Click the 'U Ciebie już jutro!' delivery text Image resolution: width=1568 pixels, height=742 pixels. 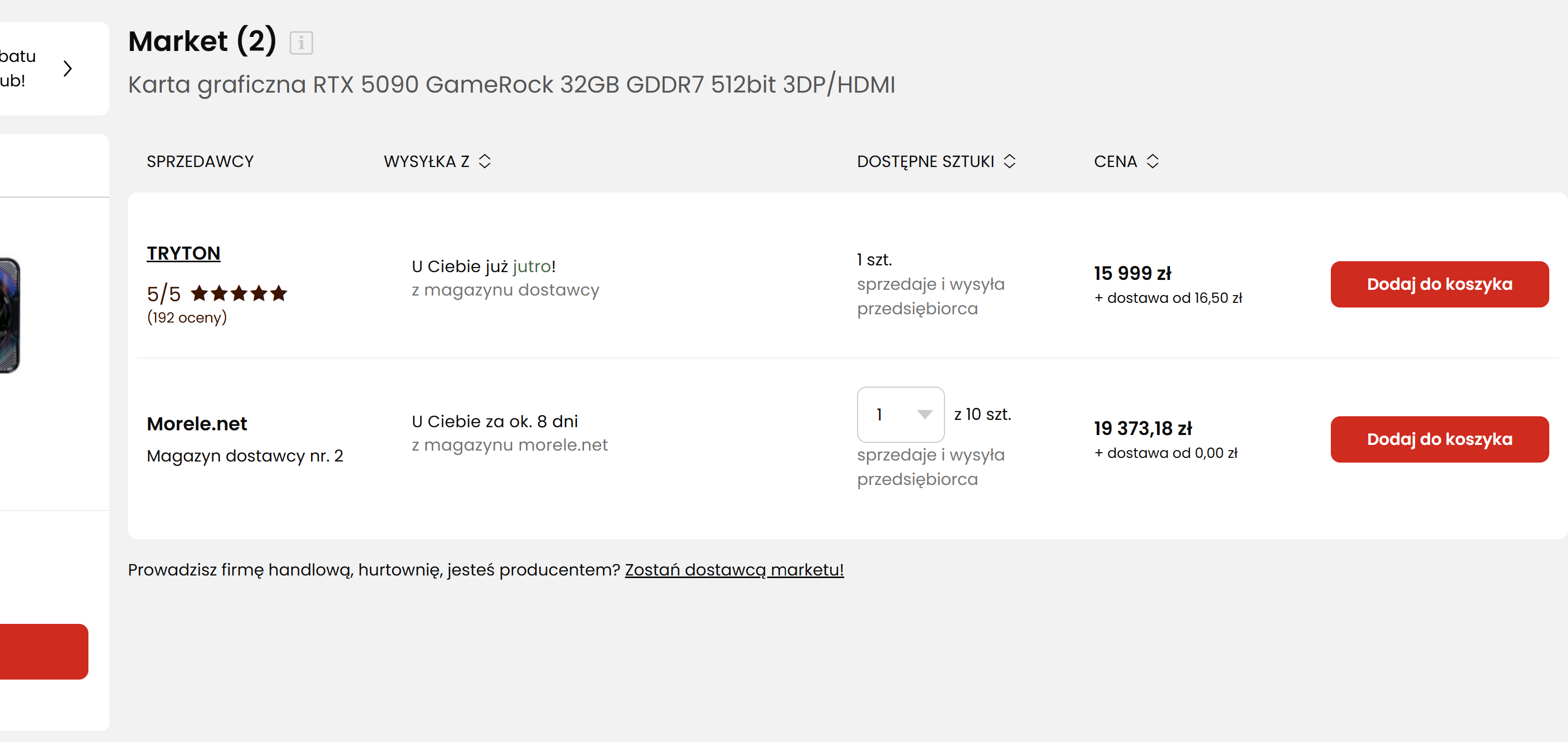pyautogui.click(x=483, y=266)
